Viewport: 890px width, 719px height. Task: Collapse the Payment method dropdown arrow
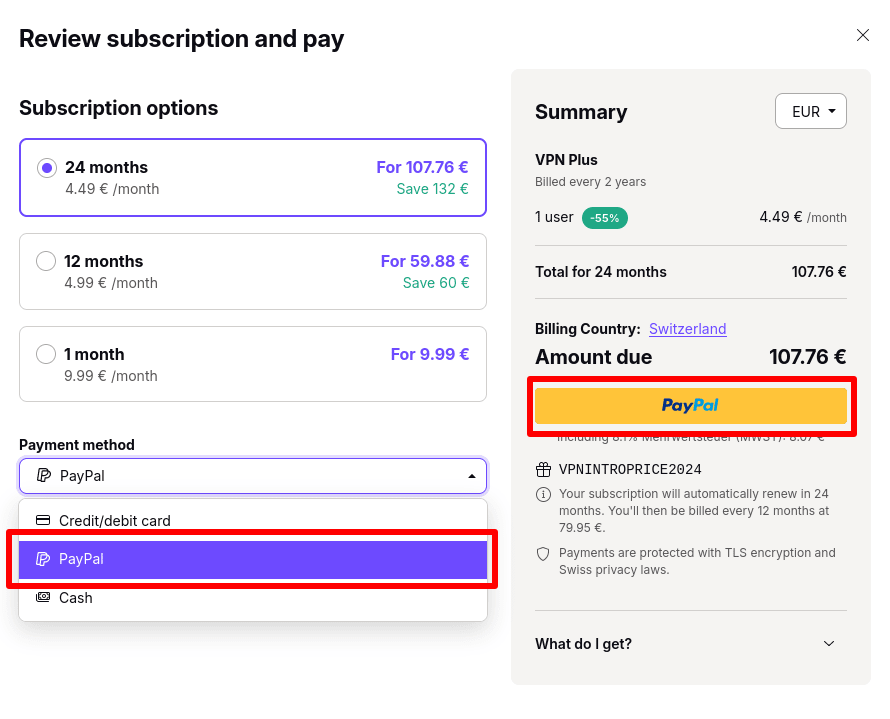click(472, 476)
